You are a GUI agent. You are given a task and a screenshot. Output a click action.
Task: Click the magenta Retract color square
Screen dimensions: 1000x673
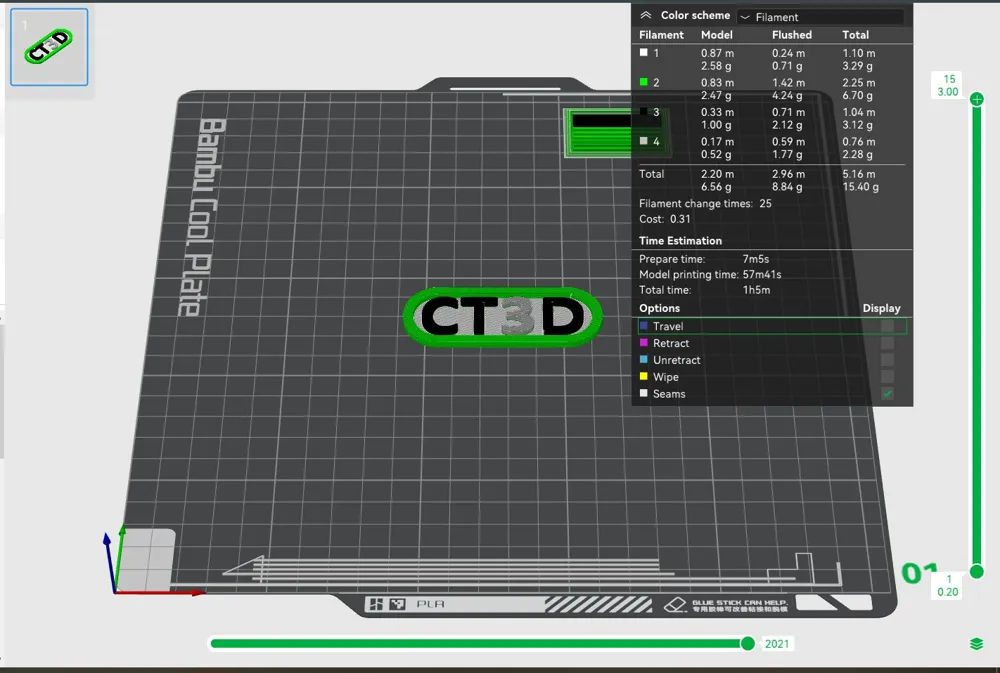[646, 343]
